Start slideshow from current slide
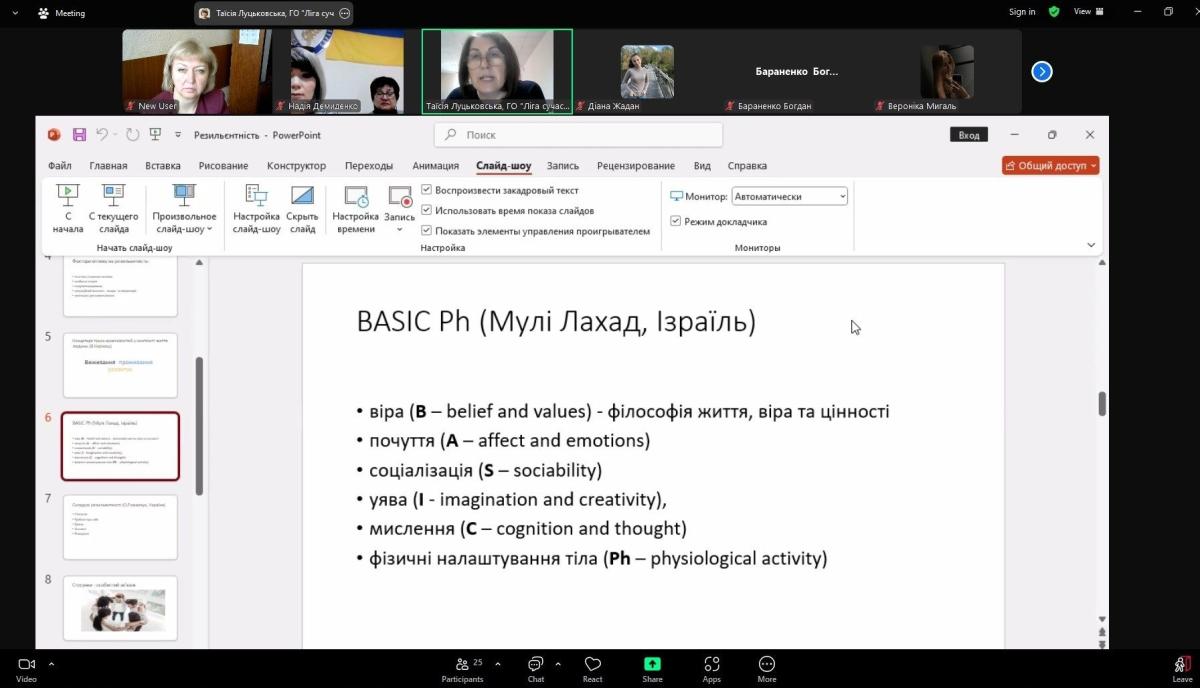 pyautogui.click(x=114, y=197)
